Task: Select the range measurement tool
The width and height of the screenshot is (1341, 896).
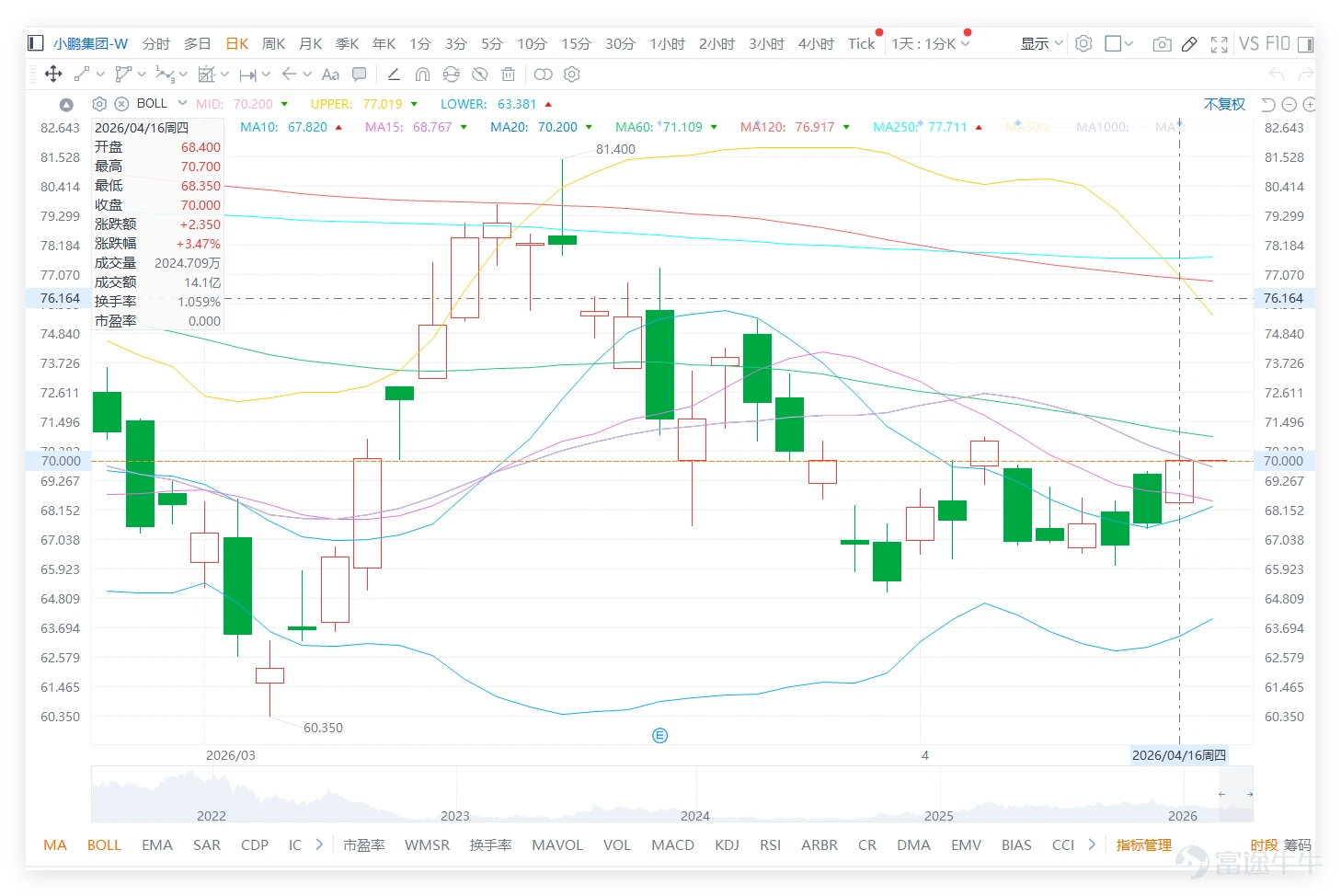Action: pos(247,75)
